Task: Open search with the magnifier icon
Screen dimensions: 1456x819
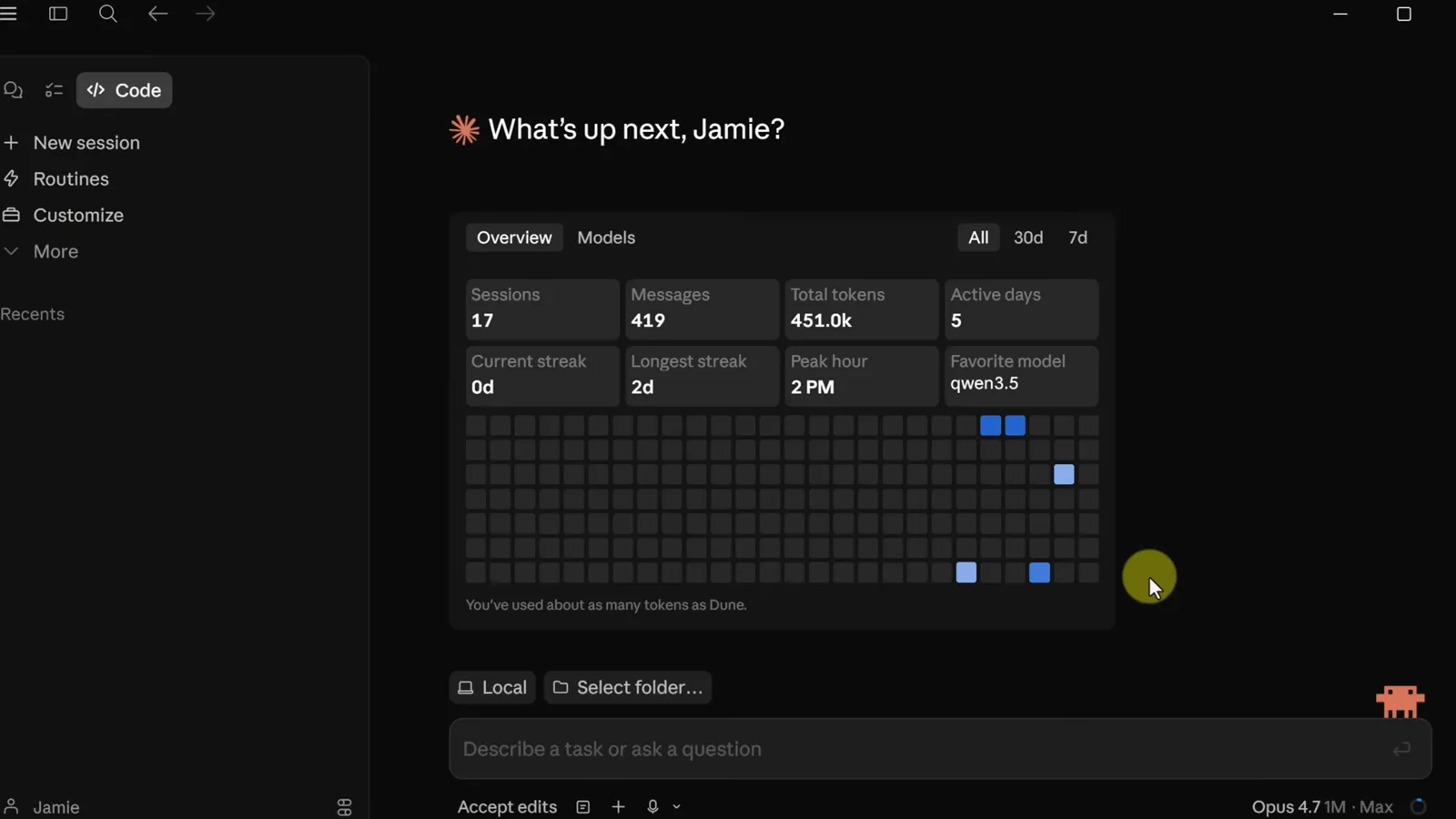Action: click(107, 14)
